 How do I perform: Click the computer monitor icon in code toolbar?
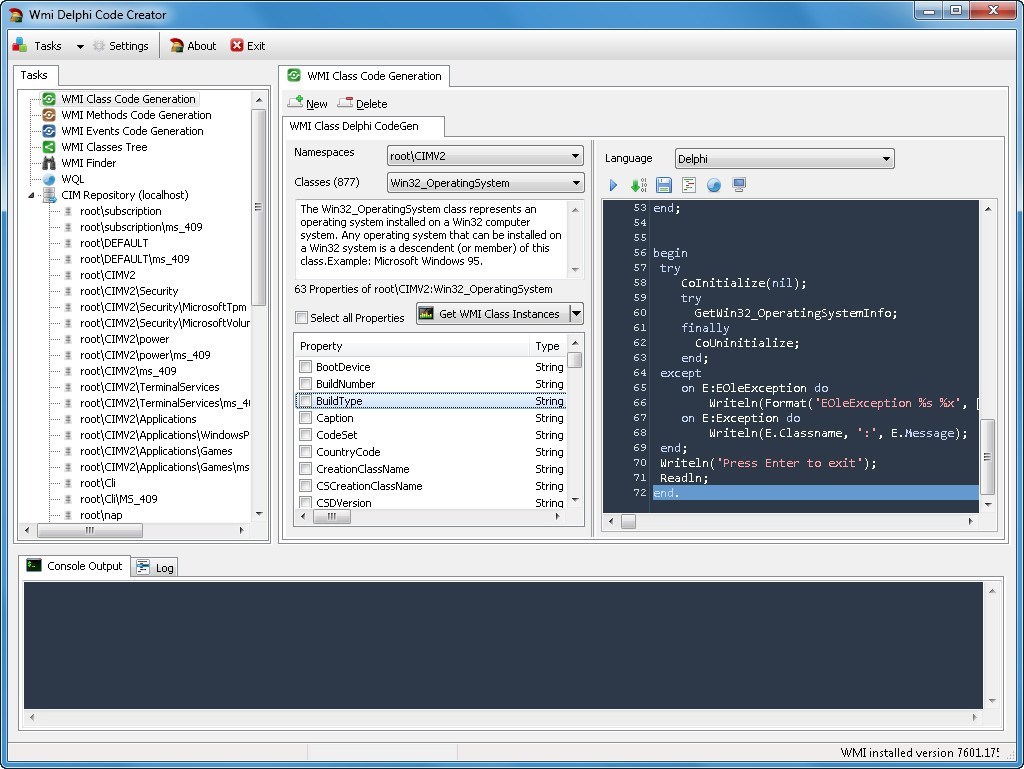[739, 185]
